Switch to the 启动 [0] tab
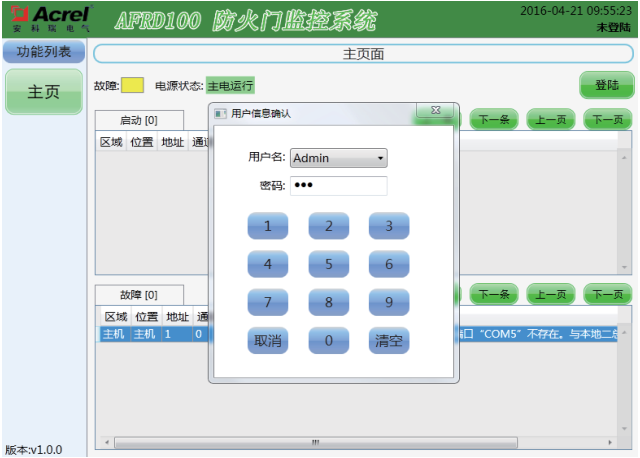The height and width of the screenshot is (458, 640). coord(137,120)
